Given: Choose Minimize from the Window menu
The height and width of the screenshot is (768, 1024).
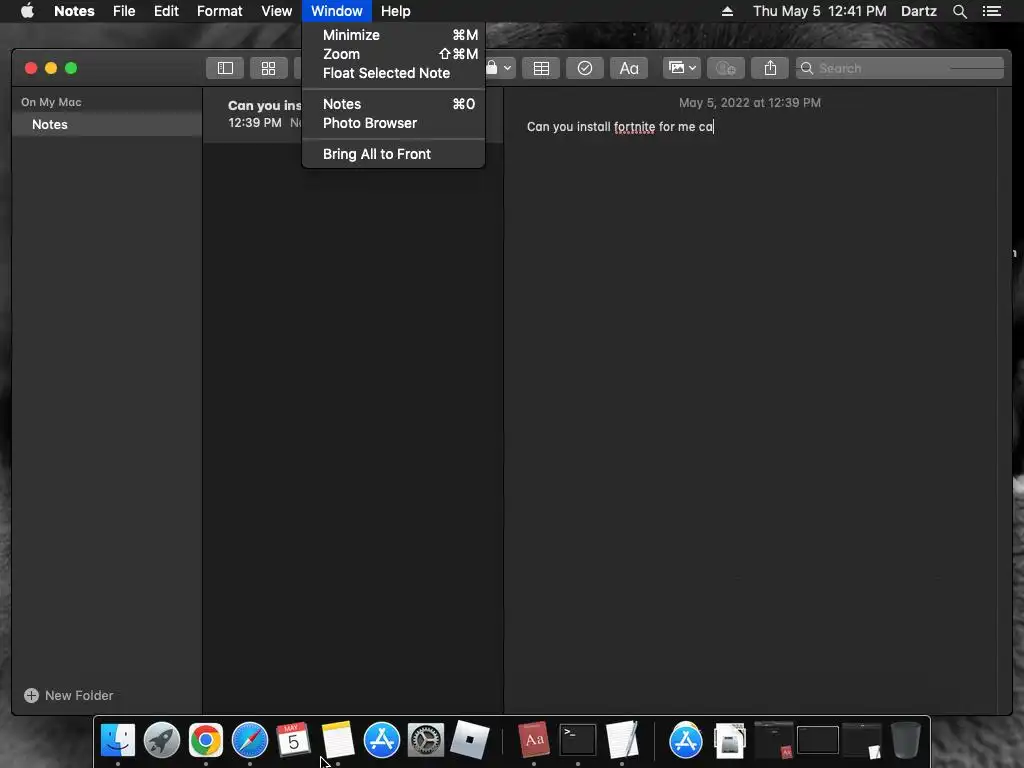Looking at the screenshot, I should tap(394, 35).
